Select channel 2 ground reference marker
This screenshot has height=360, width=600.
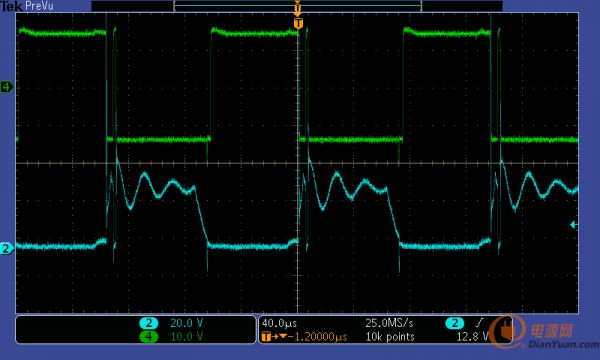pos(6,249)
